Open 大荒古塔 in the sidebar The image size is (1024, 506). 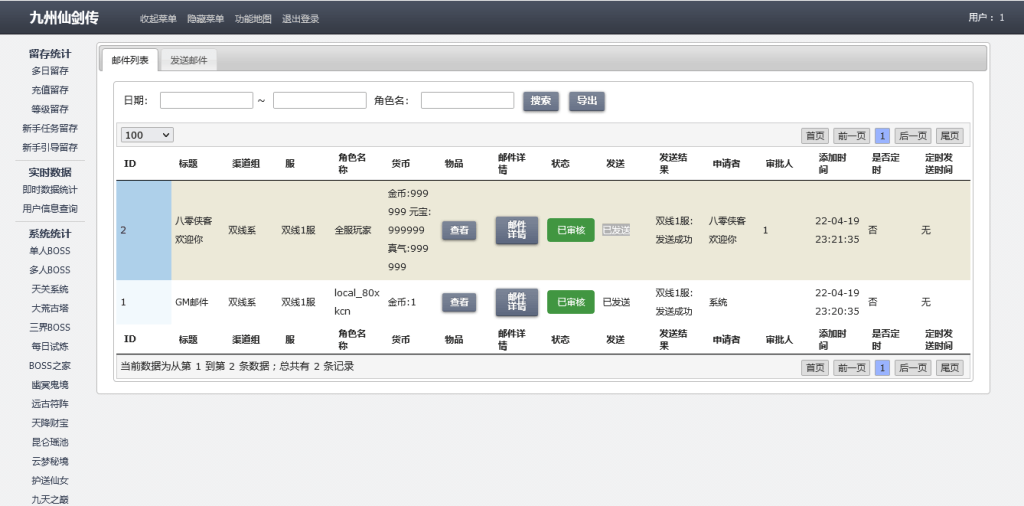[50, 308]
